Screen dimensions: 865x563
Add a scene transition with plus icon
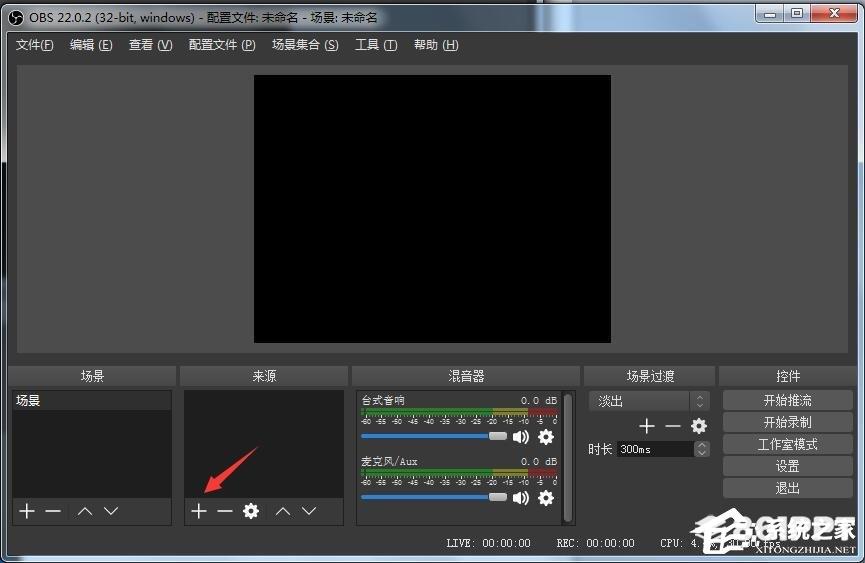(x=647, y=426)
